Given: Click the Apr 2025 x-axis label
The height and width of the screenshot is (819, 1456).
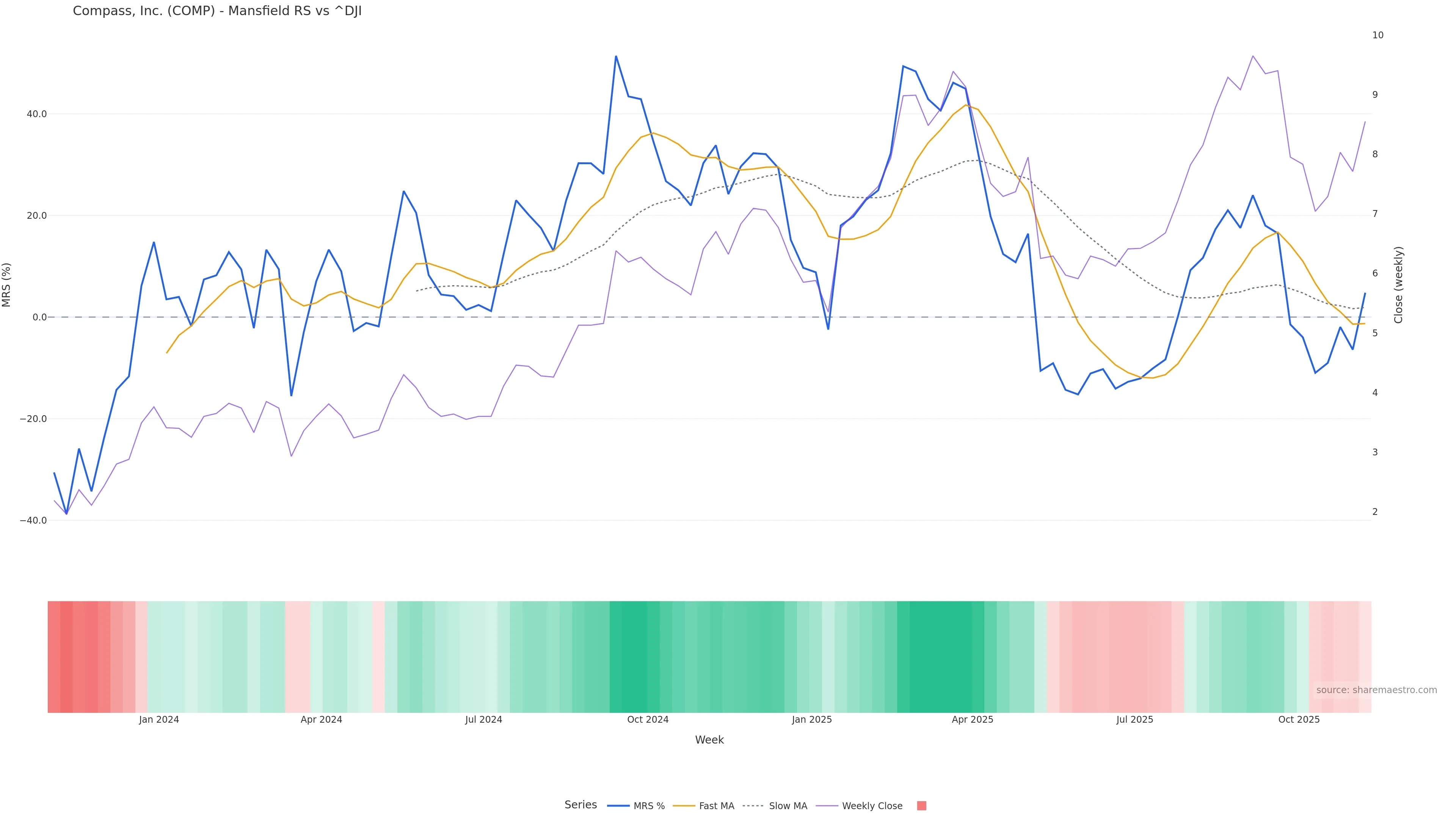Looking at the screenshot, I should point(972,720).
